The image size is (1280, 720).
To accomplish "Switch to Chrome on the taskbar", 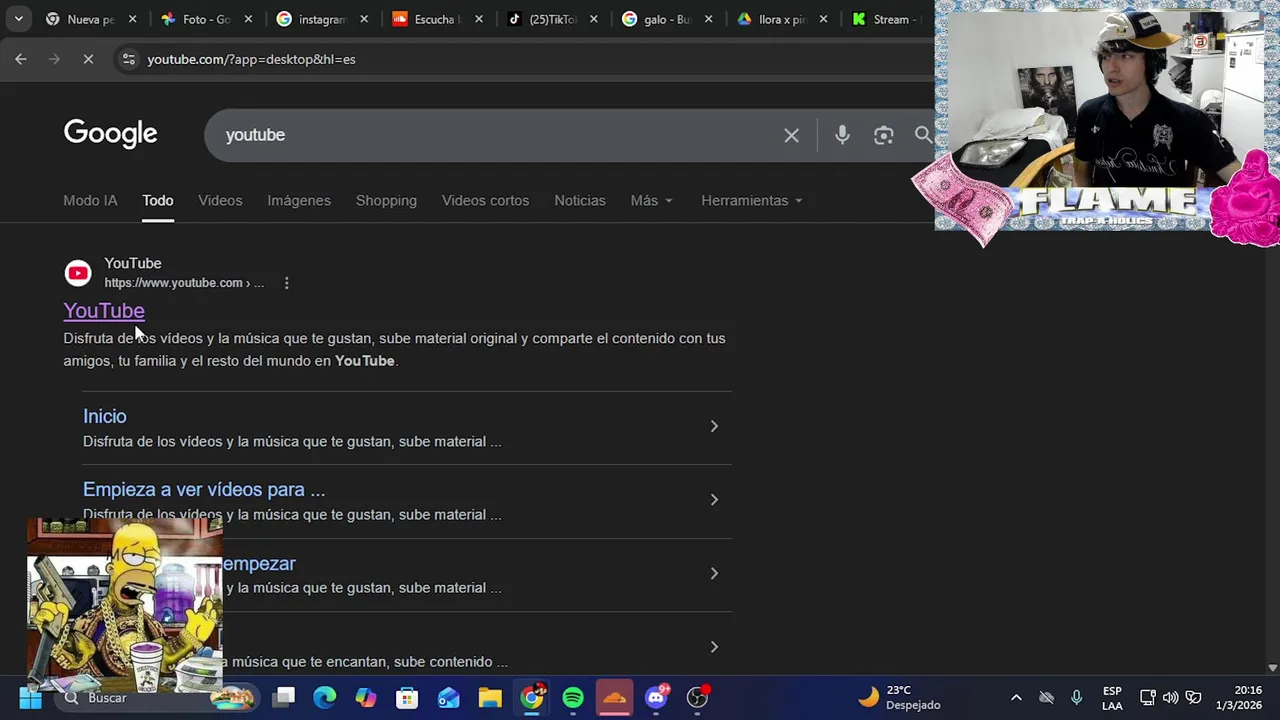I will click(532, 697).
